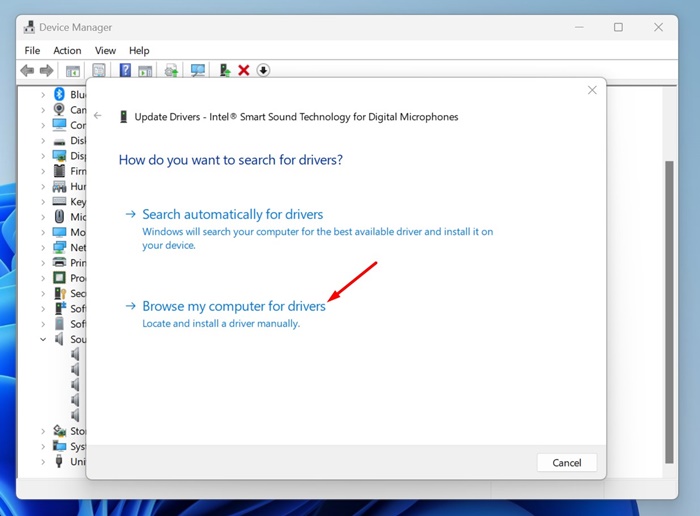700x516 pixels.
Task: Select the Display adapters icon in tree
Action: point(59,155)
